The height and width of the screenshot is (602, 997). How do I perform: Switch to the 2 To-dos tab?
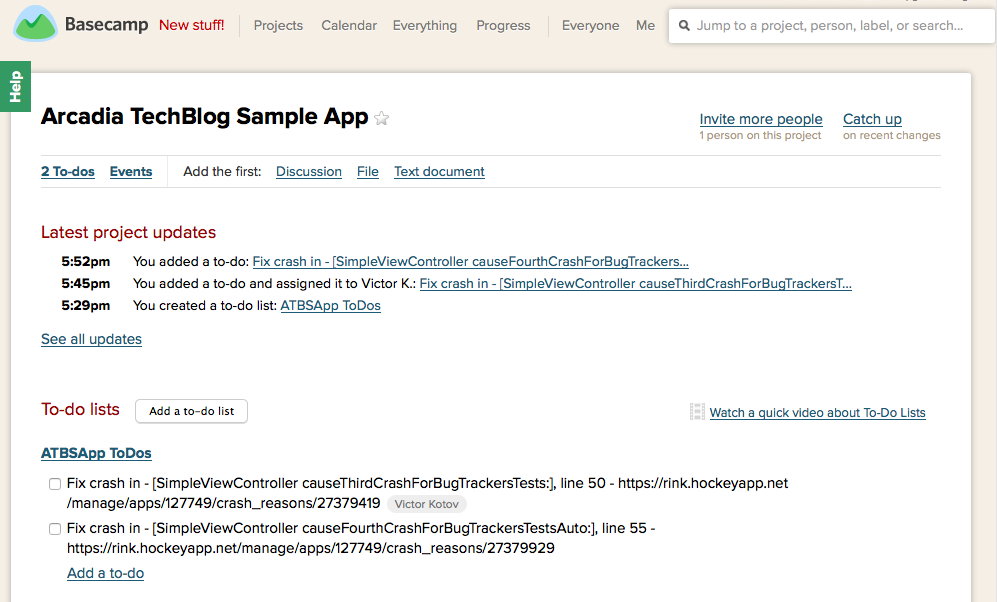coord(68,172)
